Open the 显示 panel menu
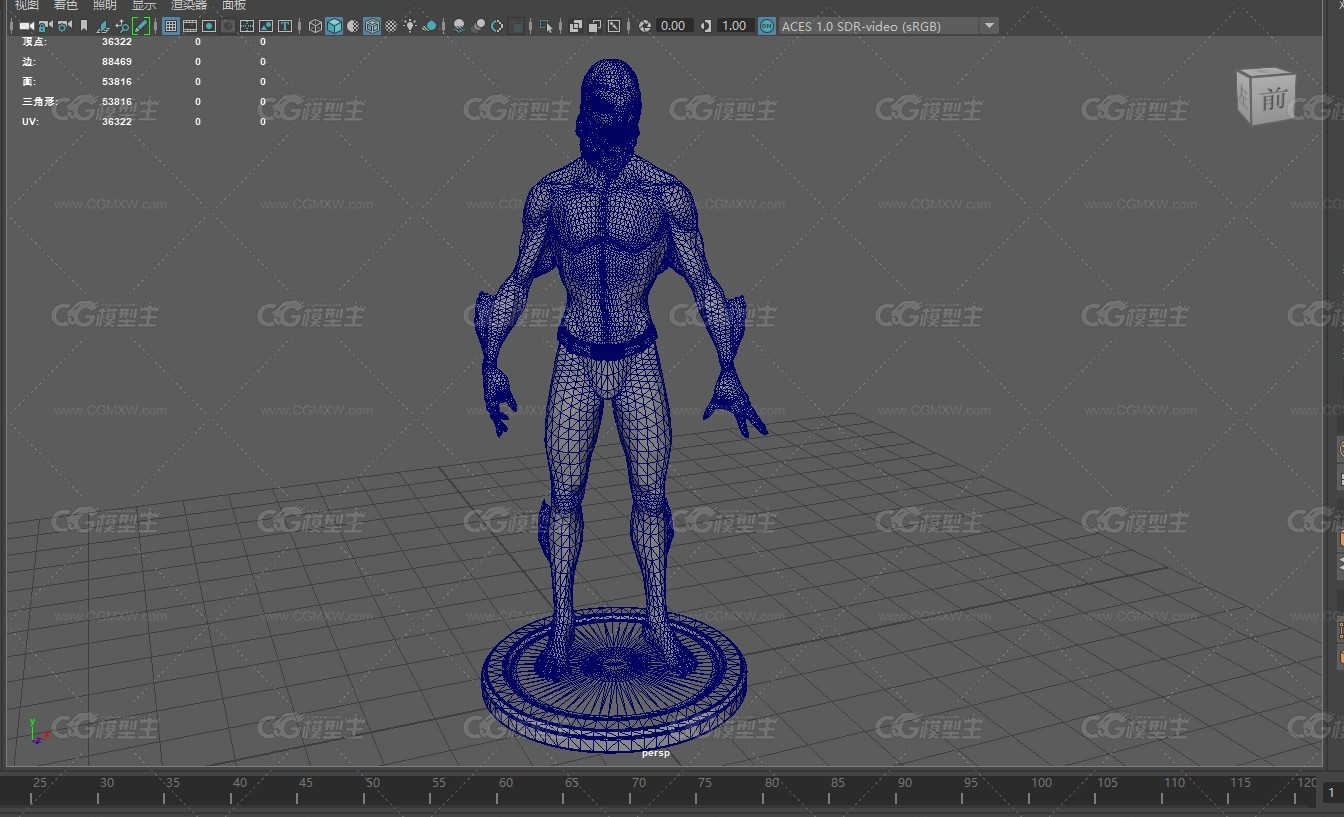1344x817 pixels. 144,5
